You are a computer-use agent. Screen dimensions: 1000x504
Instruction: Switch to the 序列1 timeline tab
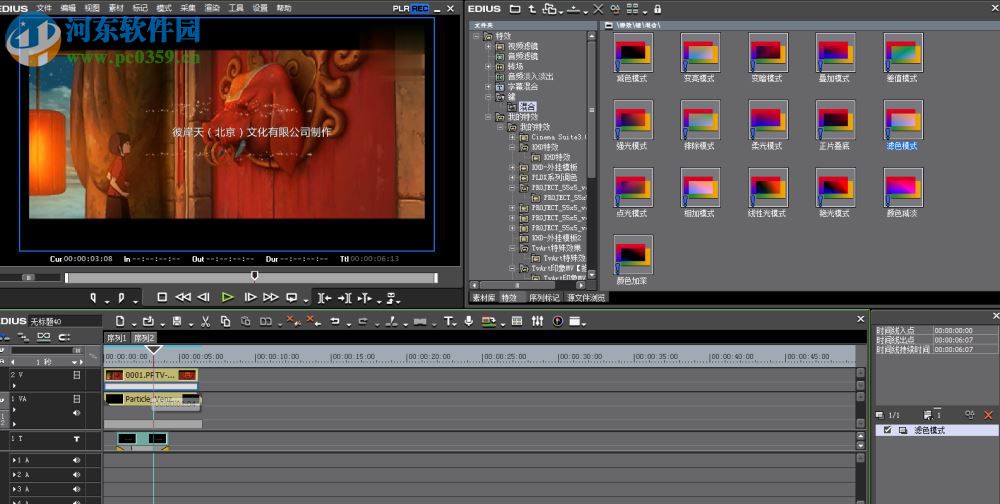117,338
